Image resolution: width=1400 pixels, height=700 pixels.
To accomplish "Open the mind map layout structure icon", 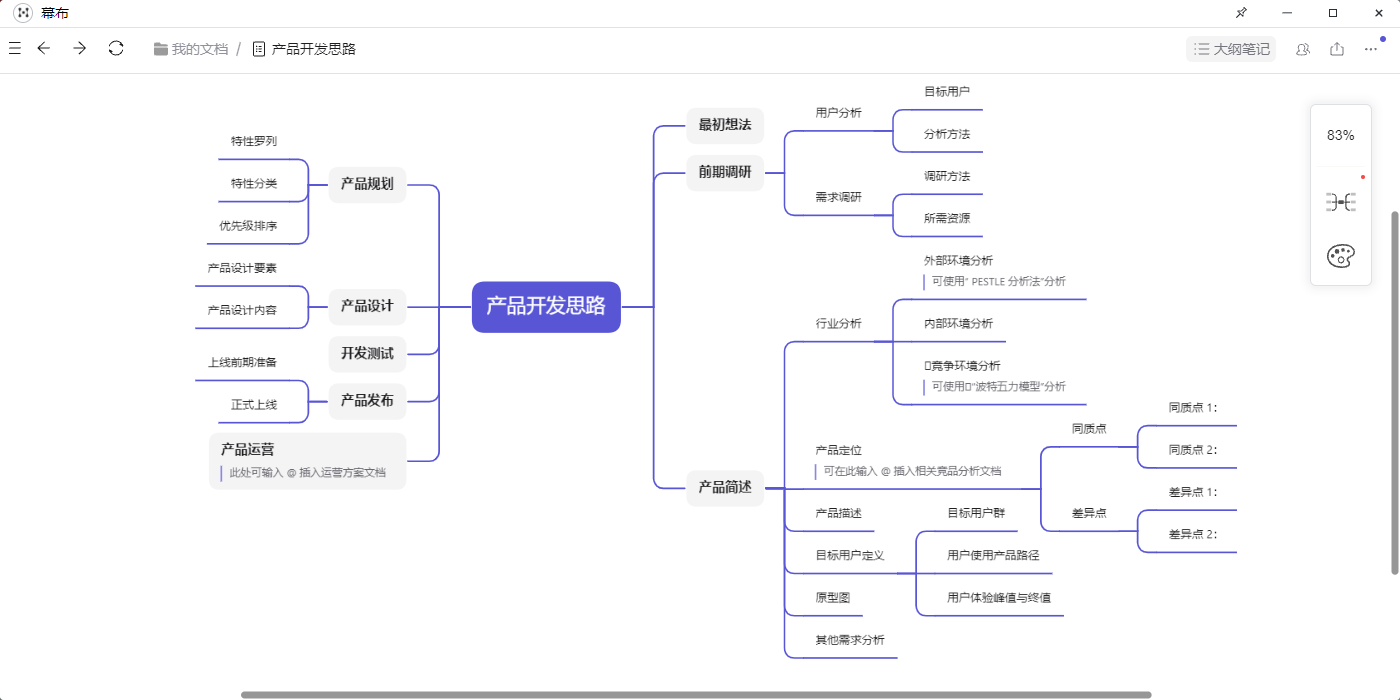I will (x=1340, y=203).
